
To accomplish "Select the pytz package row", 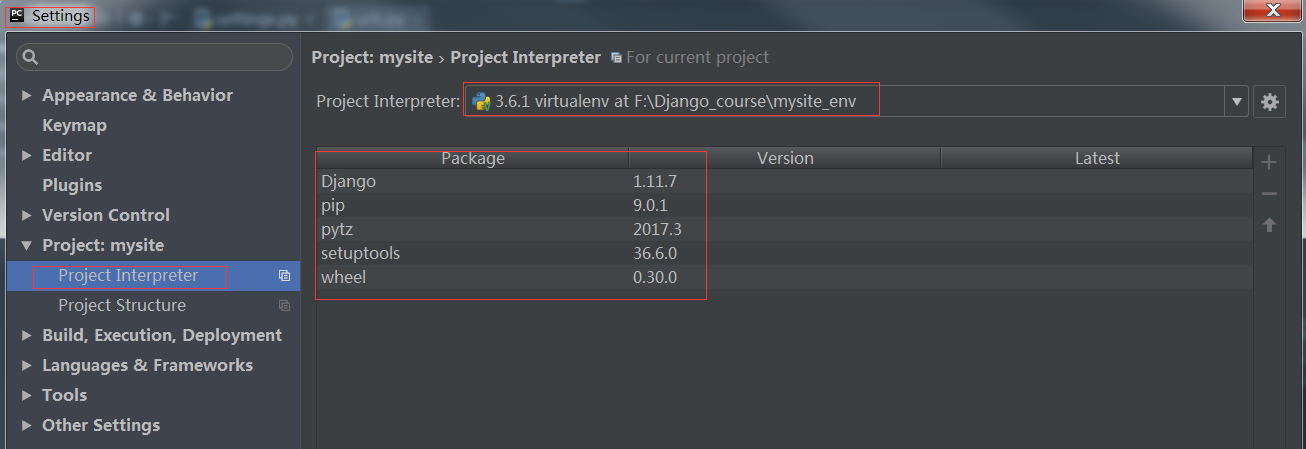I will click(784, 230).
